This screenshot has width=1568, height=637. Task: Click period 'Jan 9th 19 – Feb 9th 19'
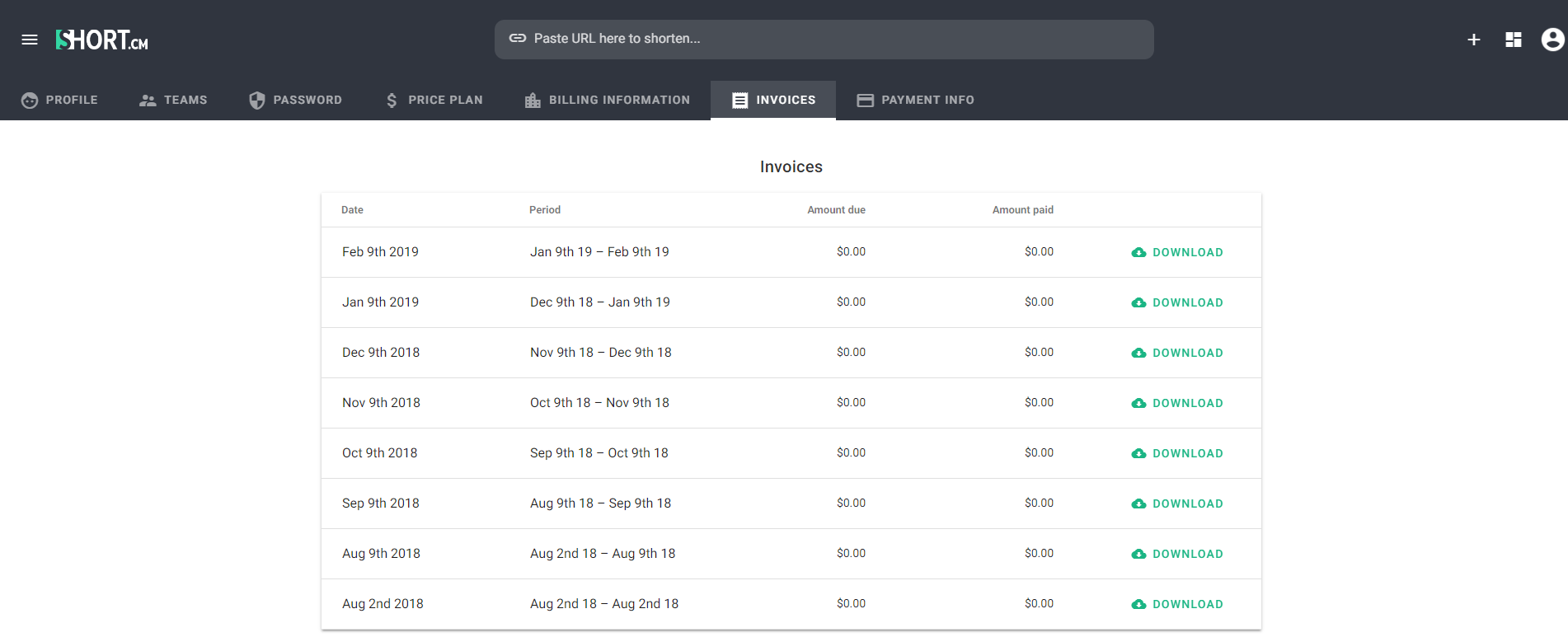599,252
